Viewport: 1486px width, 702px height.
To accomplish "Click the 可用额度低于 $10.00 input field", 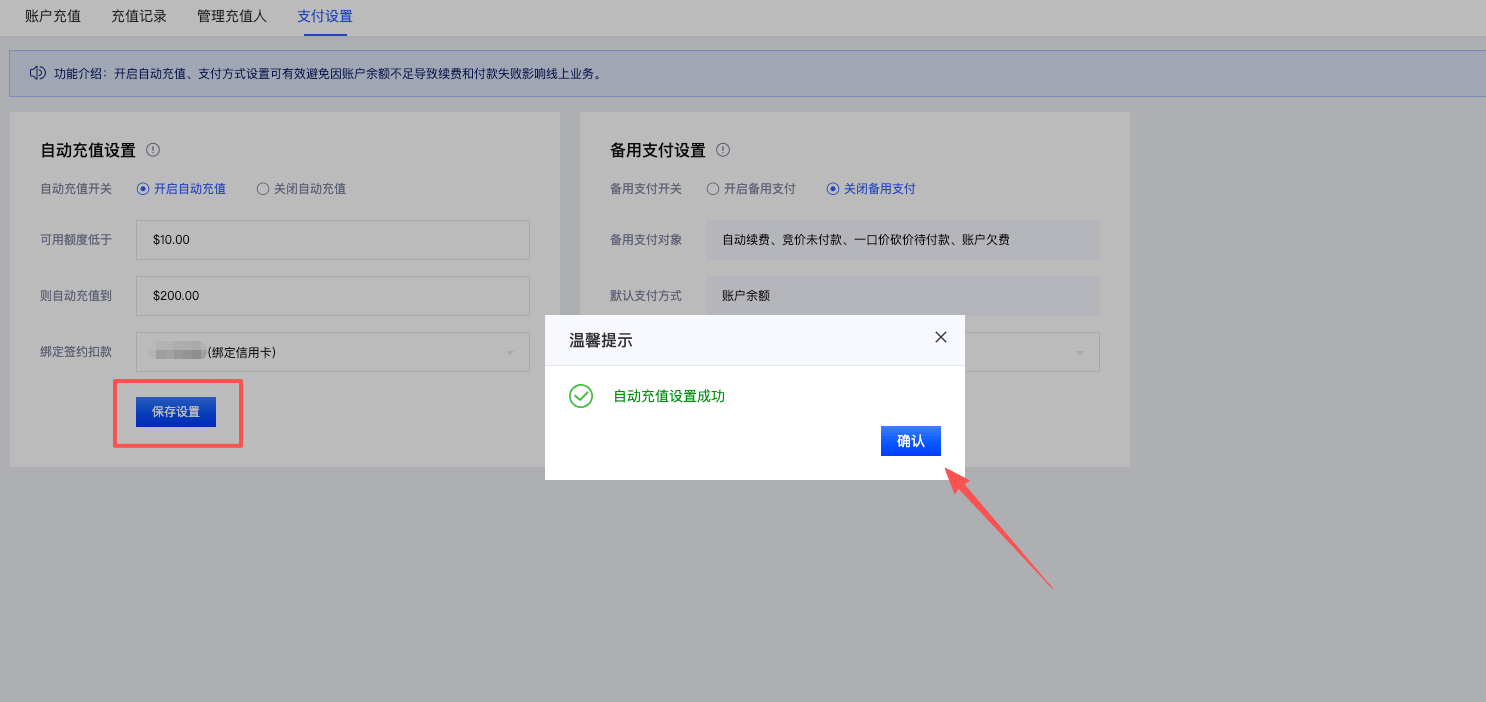I will (x=332, y=240).
